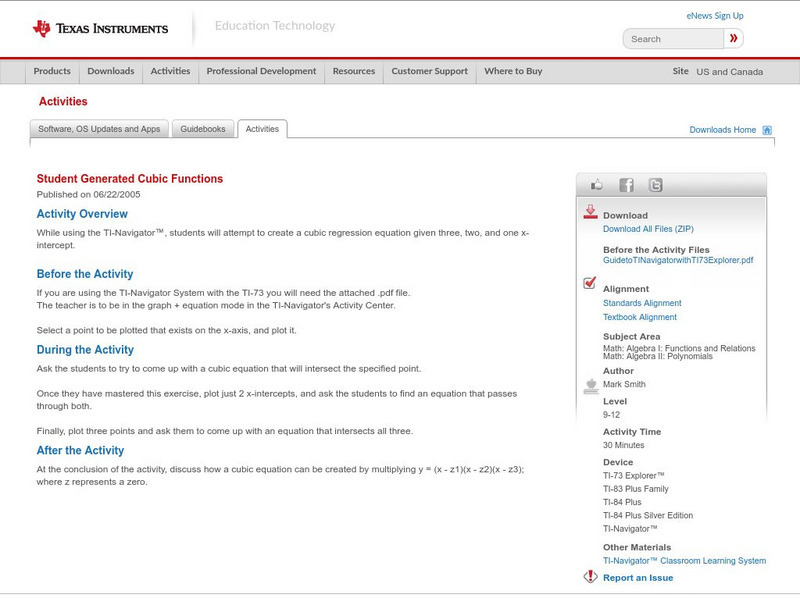Click the TI-83 Plus Family device entry
800x598 pixels.
[x=636, y=489]
